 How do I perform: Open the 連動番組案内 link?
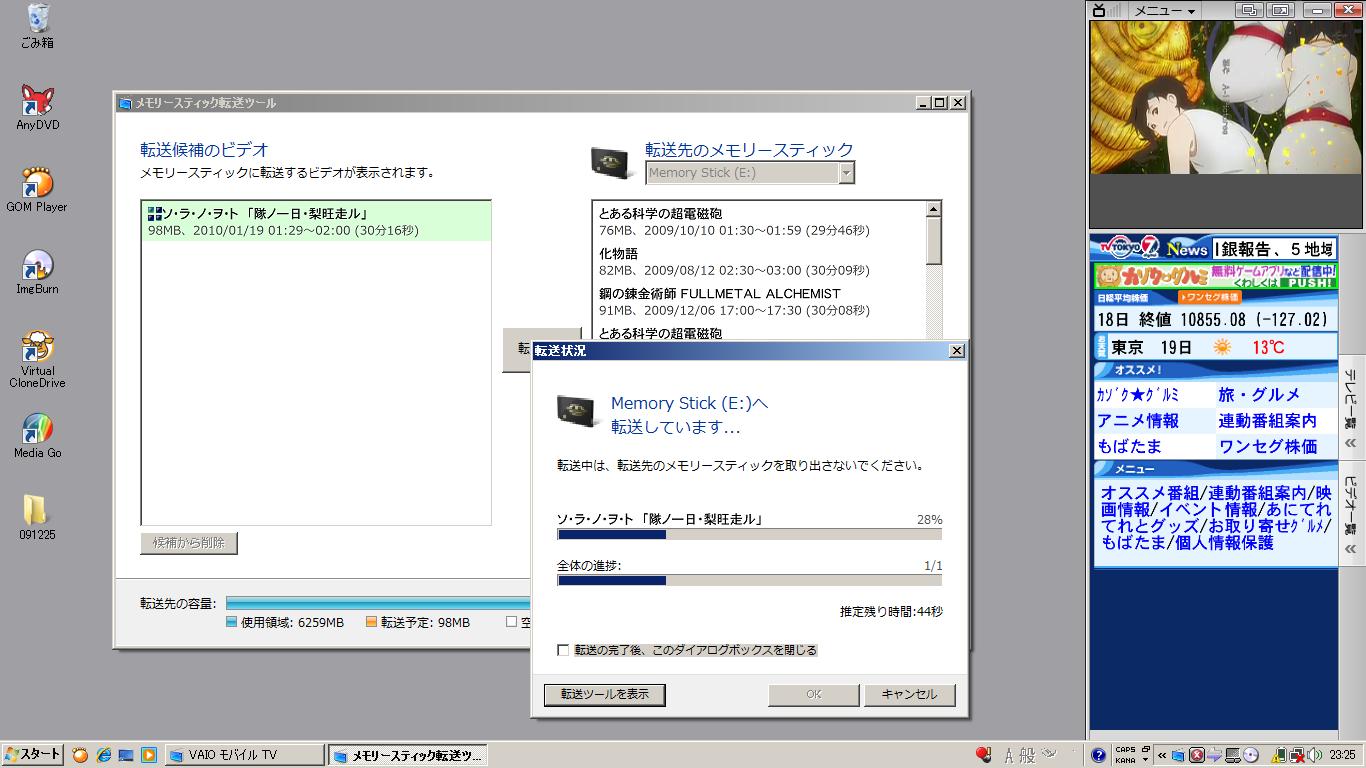click(1267, 421)
